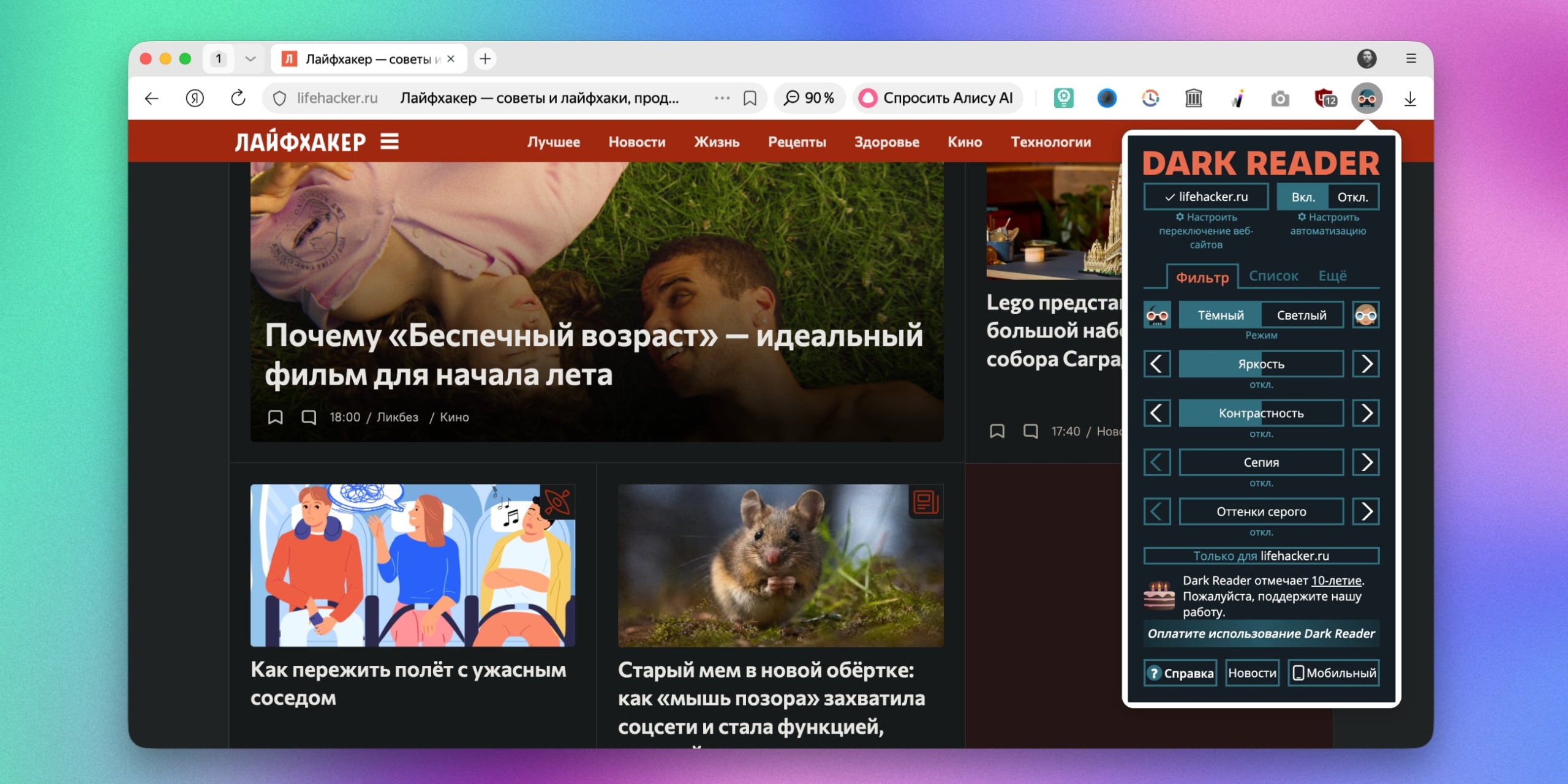The width and height of the screenshot is (1568, 784).
Task: Open comments icon on the Lego article
Action: (1031, 431)
